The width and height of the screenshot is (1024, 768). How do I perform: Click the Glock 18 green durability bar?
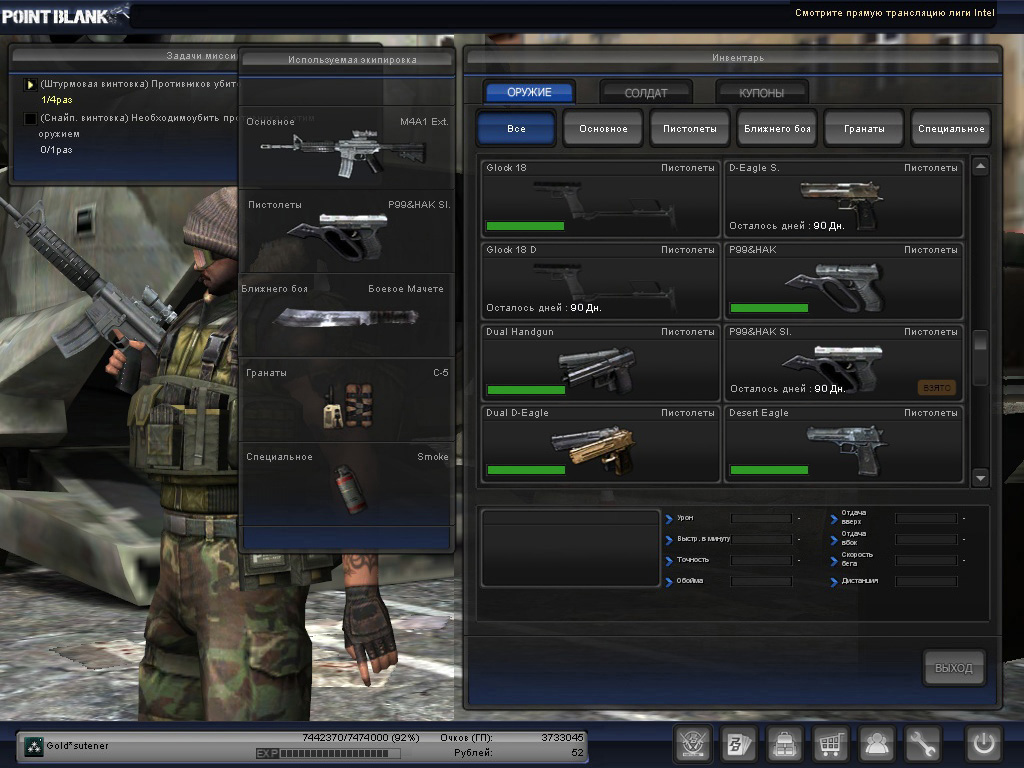pyautogui.click(x=525, y=226)
